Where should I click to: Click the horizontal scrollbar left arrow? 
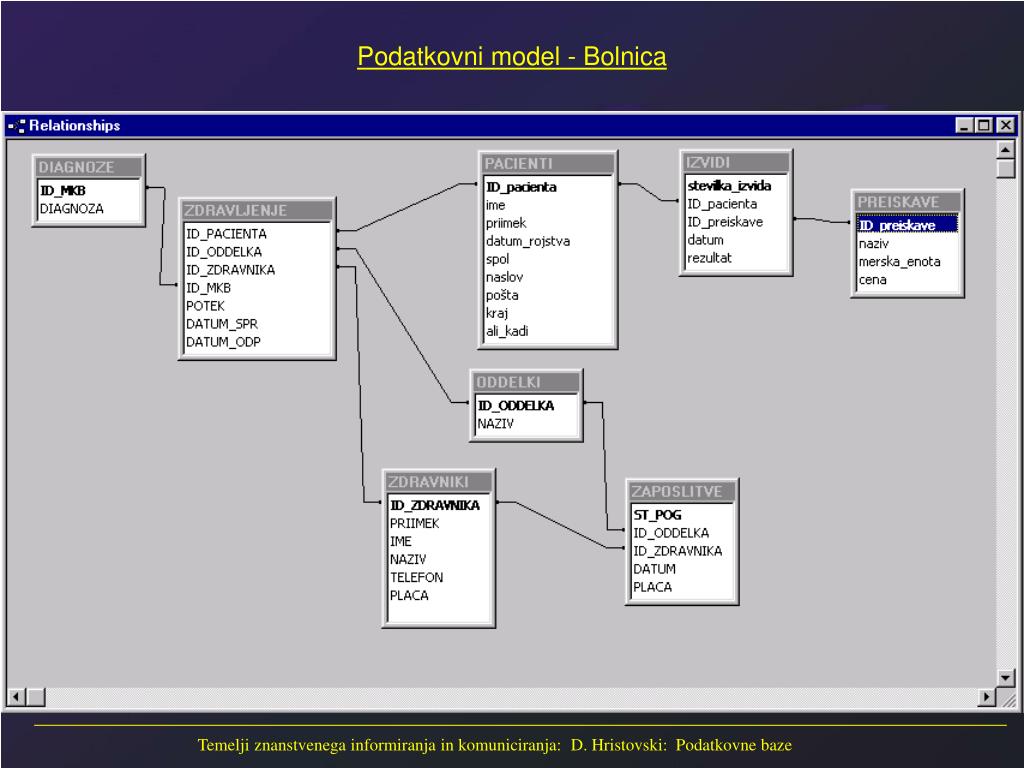tap(16, 697)
